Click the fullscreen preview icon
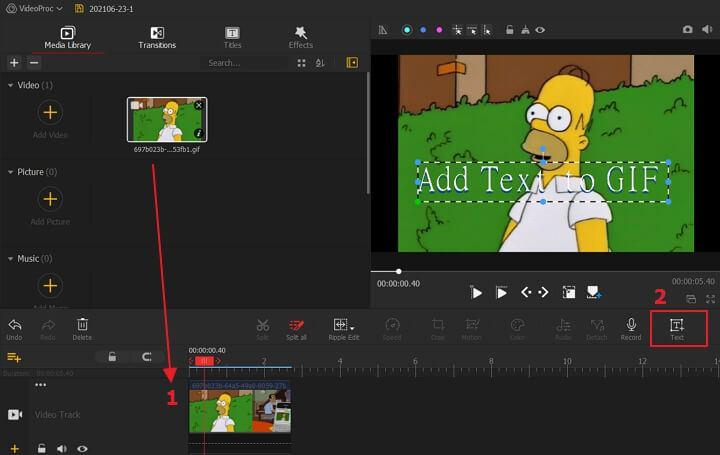This screenshot has width=720, height=455. [710, 299]
